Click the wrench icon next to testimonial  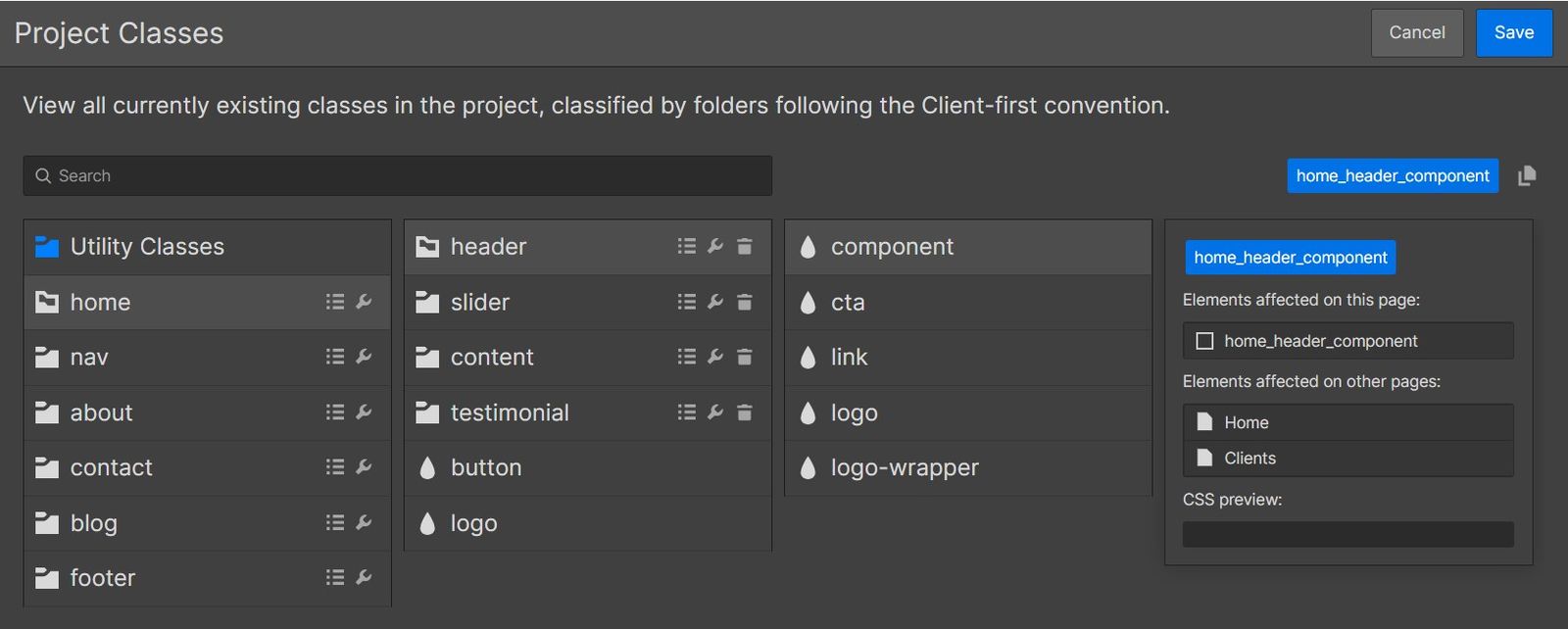(714, 411)
